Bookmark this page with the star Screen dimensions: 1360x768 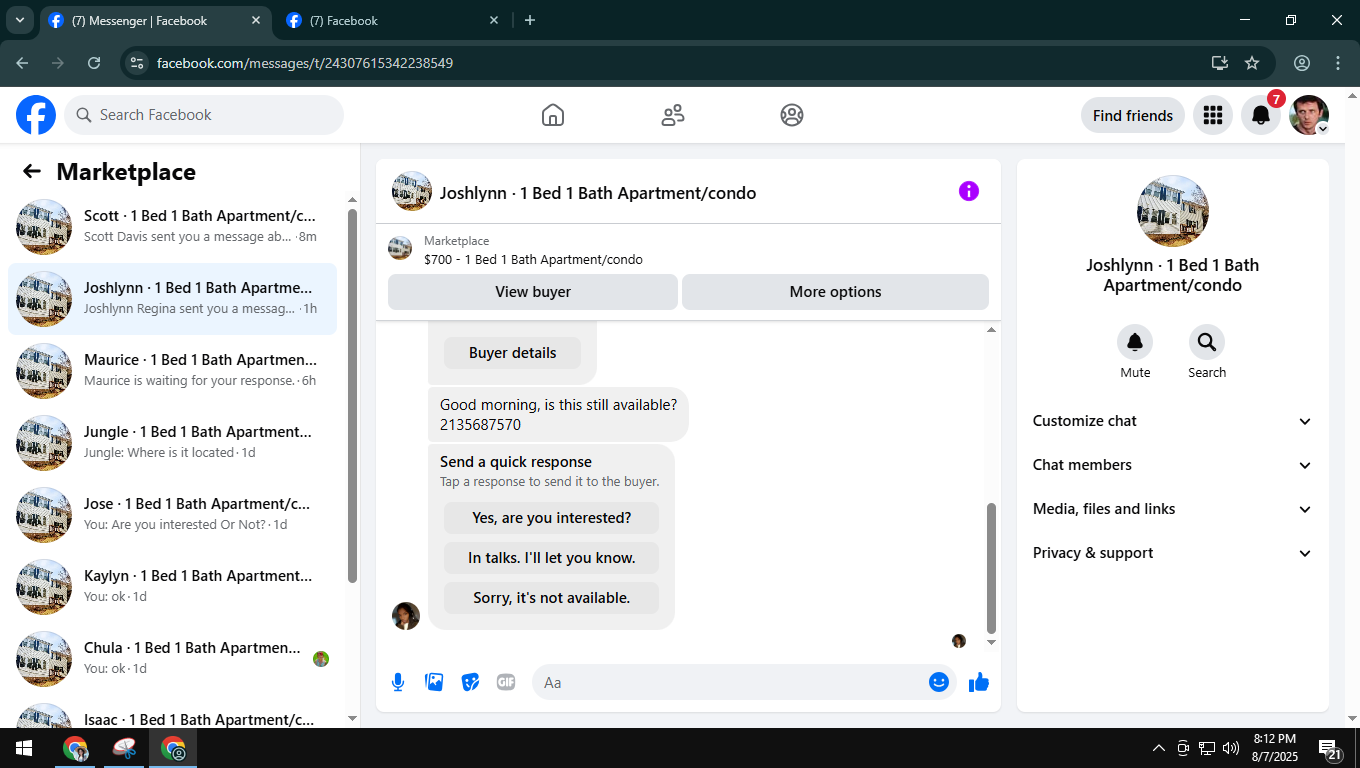(x=1252, y=63)
